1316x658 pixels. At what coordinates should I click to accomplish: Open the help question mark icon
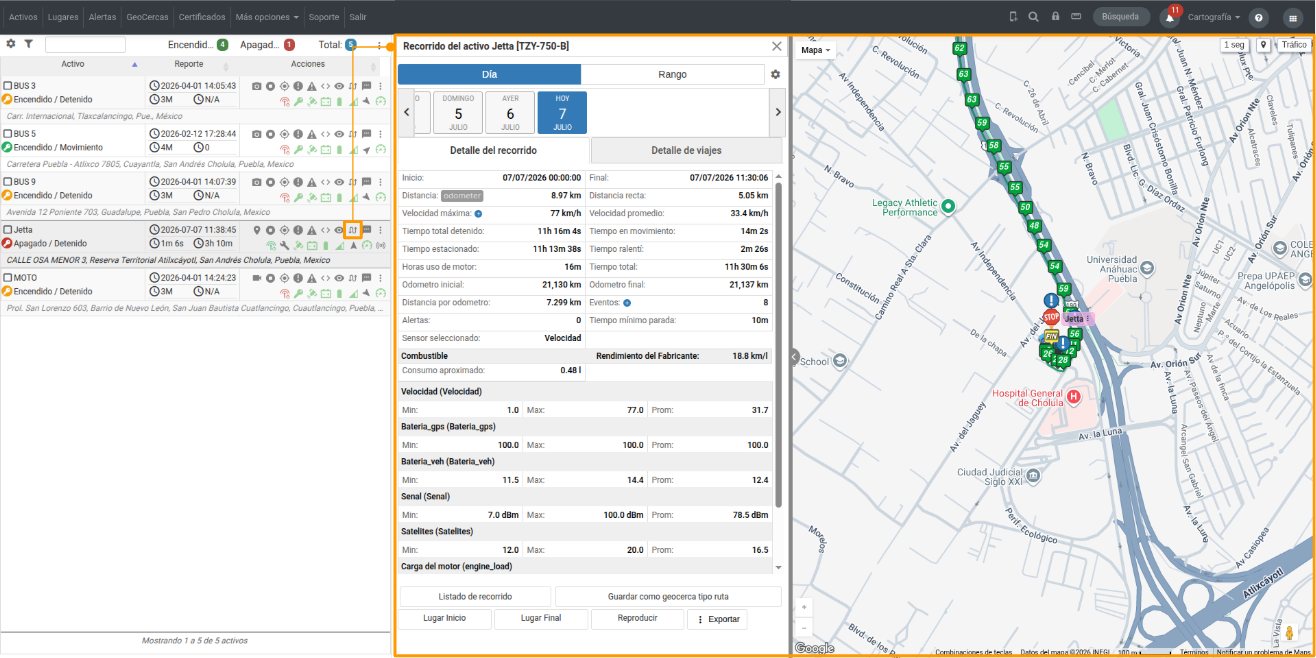pyautogui.click(x=1259, y=17)
